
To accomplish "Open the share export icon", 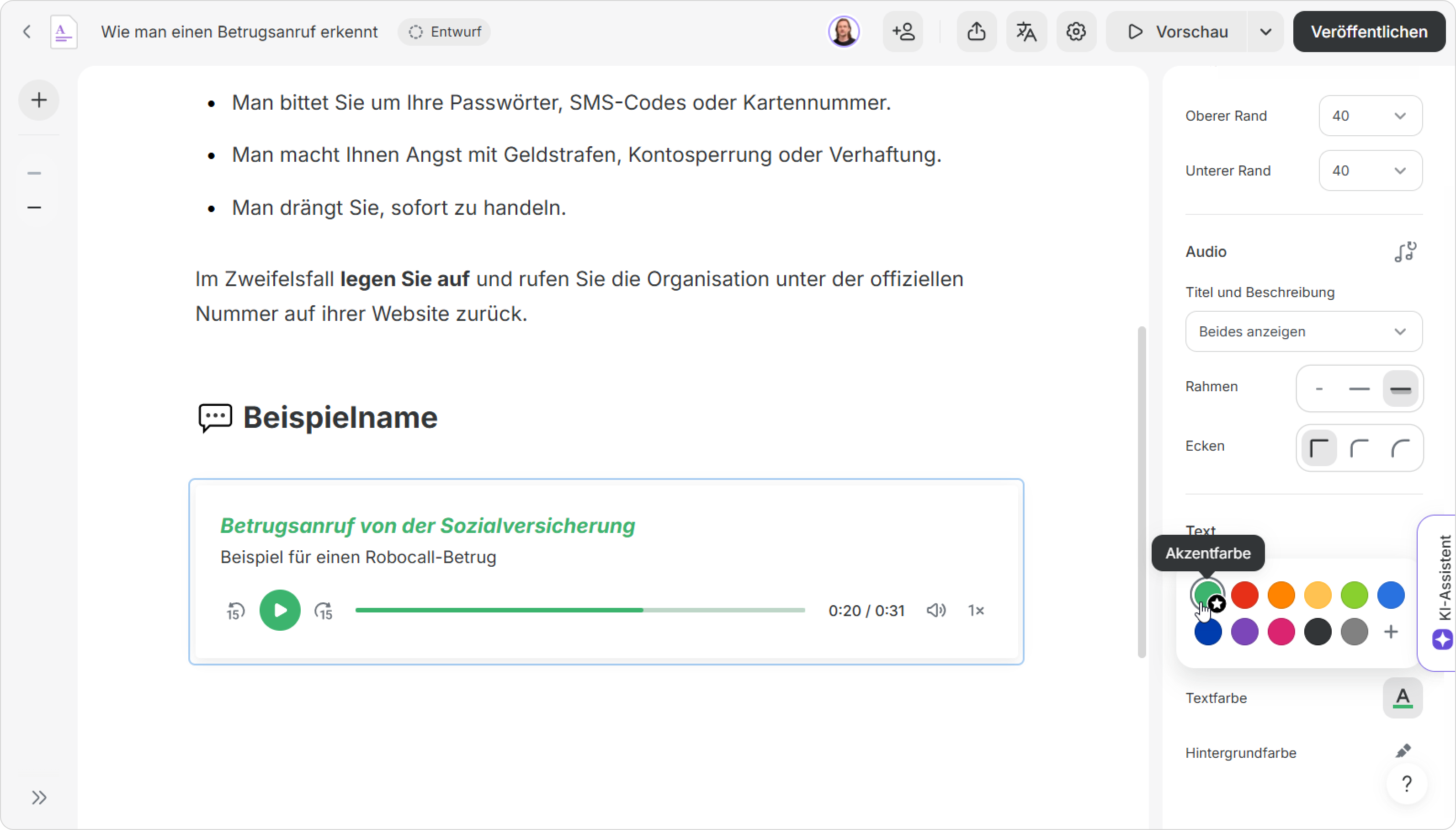I will point(976,32).
